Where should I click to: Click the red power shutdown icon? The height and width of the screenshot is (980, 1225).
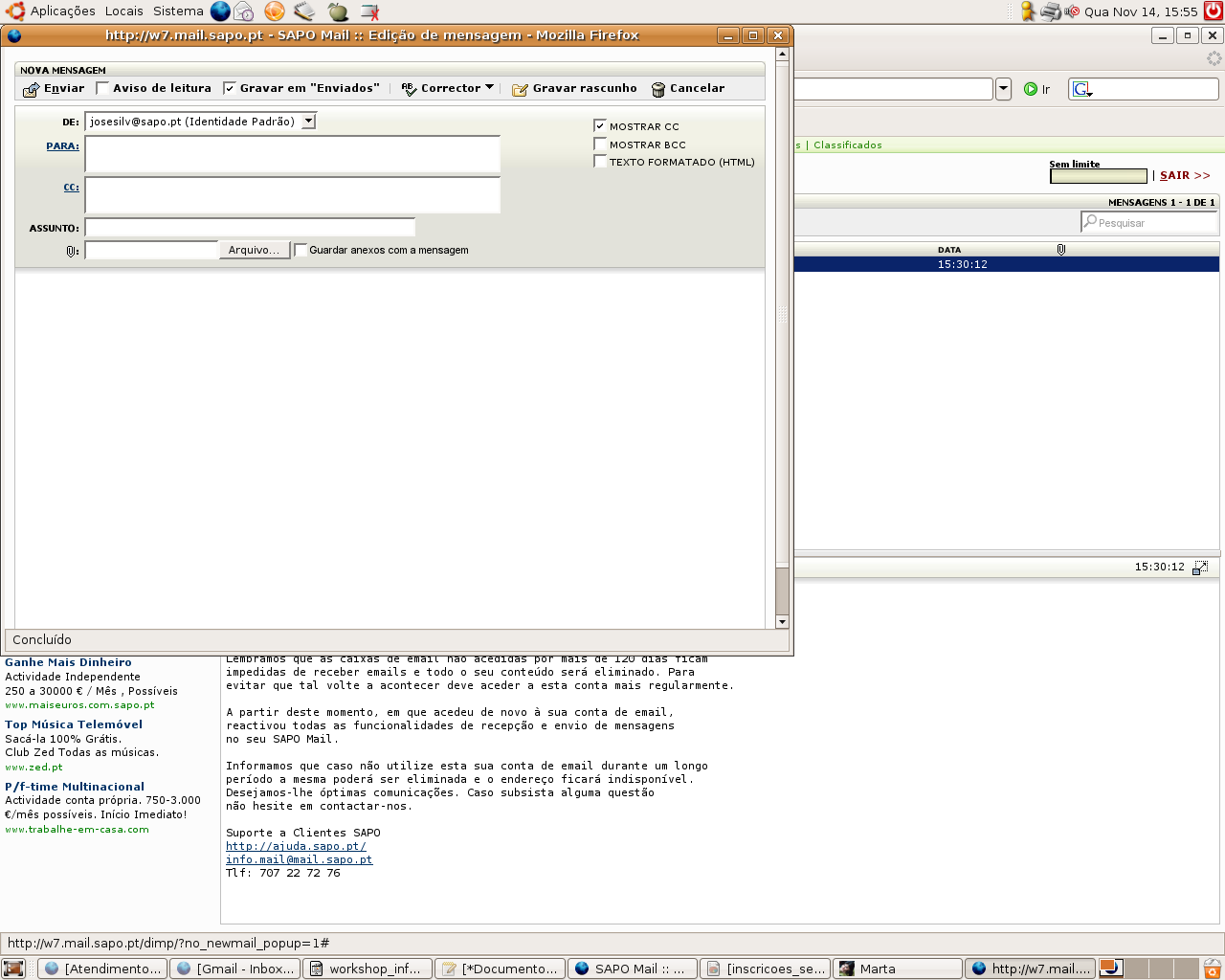coord(1214,11)
